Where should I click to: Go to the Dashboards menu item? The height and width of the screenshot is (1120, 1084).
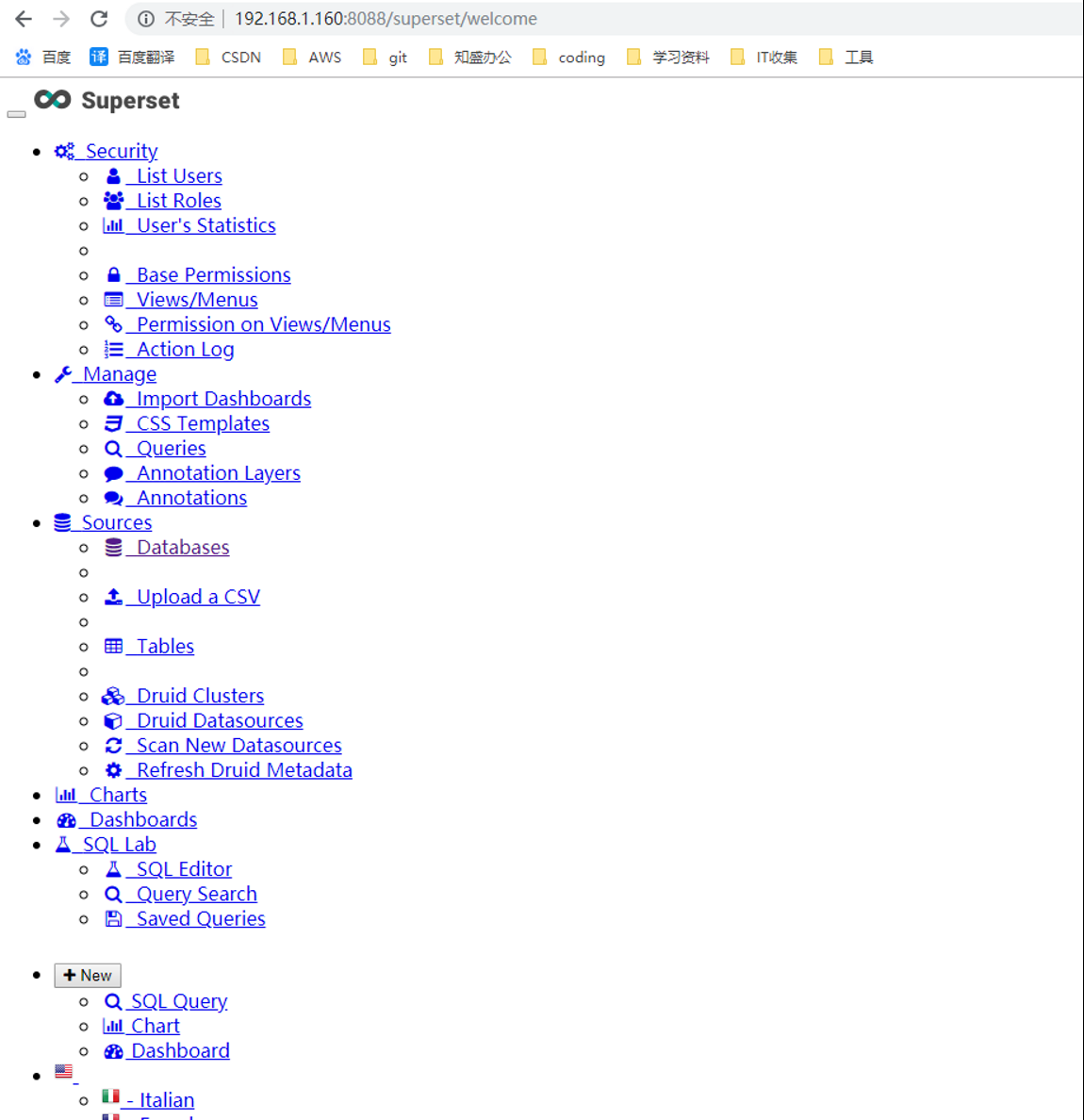[143, 820]
